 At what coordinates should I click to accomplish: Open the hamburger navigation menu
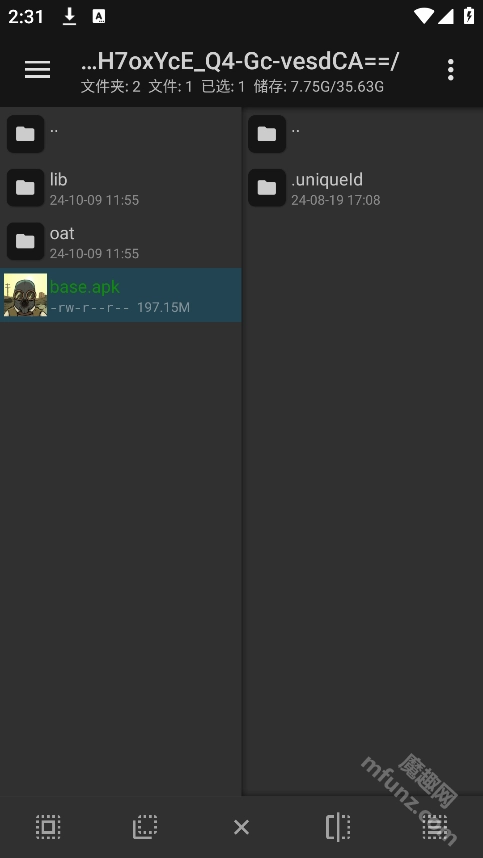[x=37, y=69]
